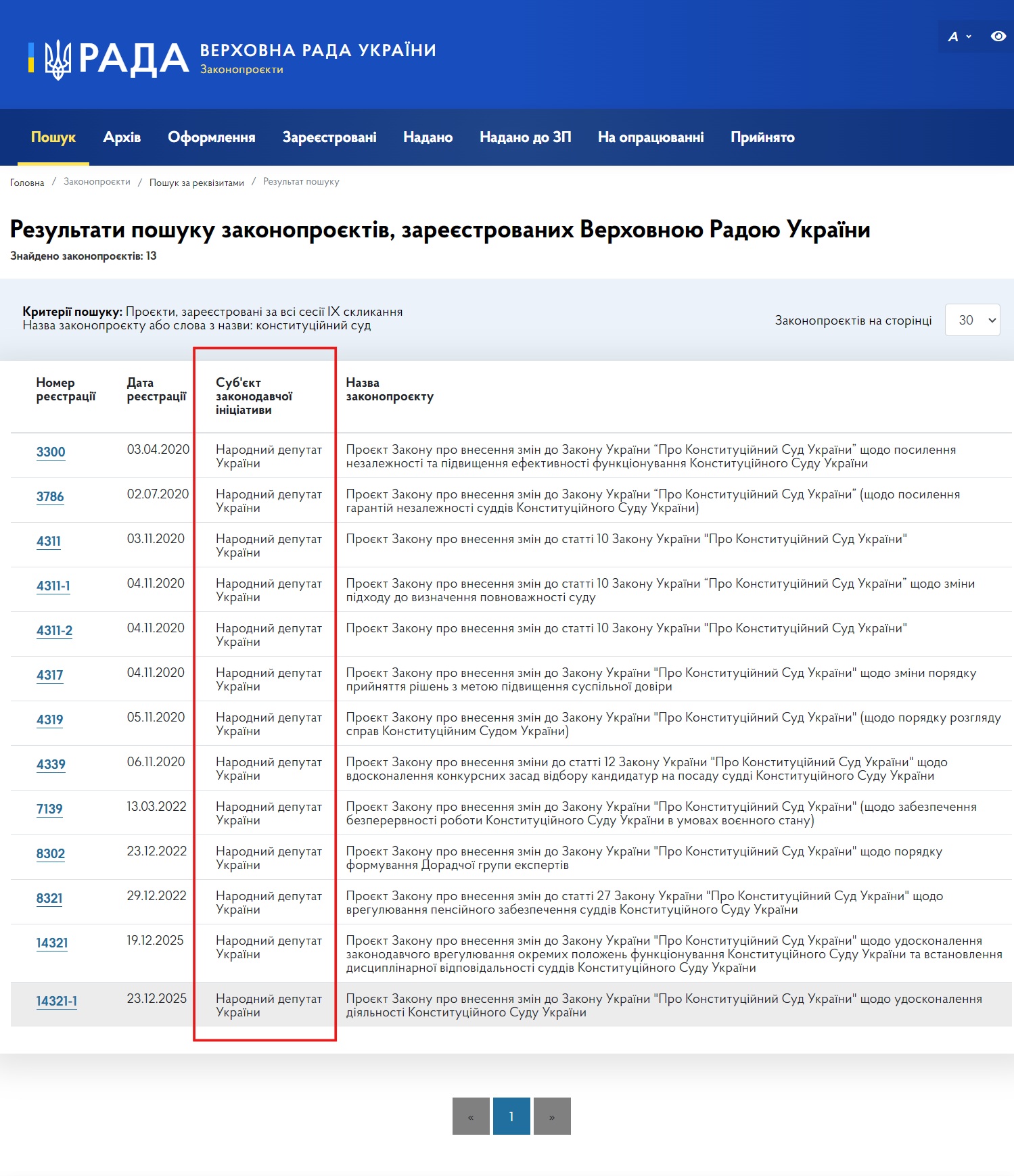This screenshot has height=1176, width=1014.
Task: Open the Архів menu item
Action: pyautogui.click(x=122, y=137)
